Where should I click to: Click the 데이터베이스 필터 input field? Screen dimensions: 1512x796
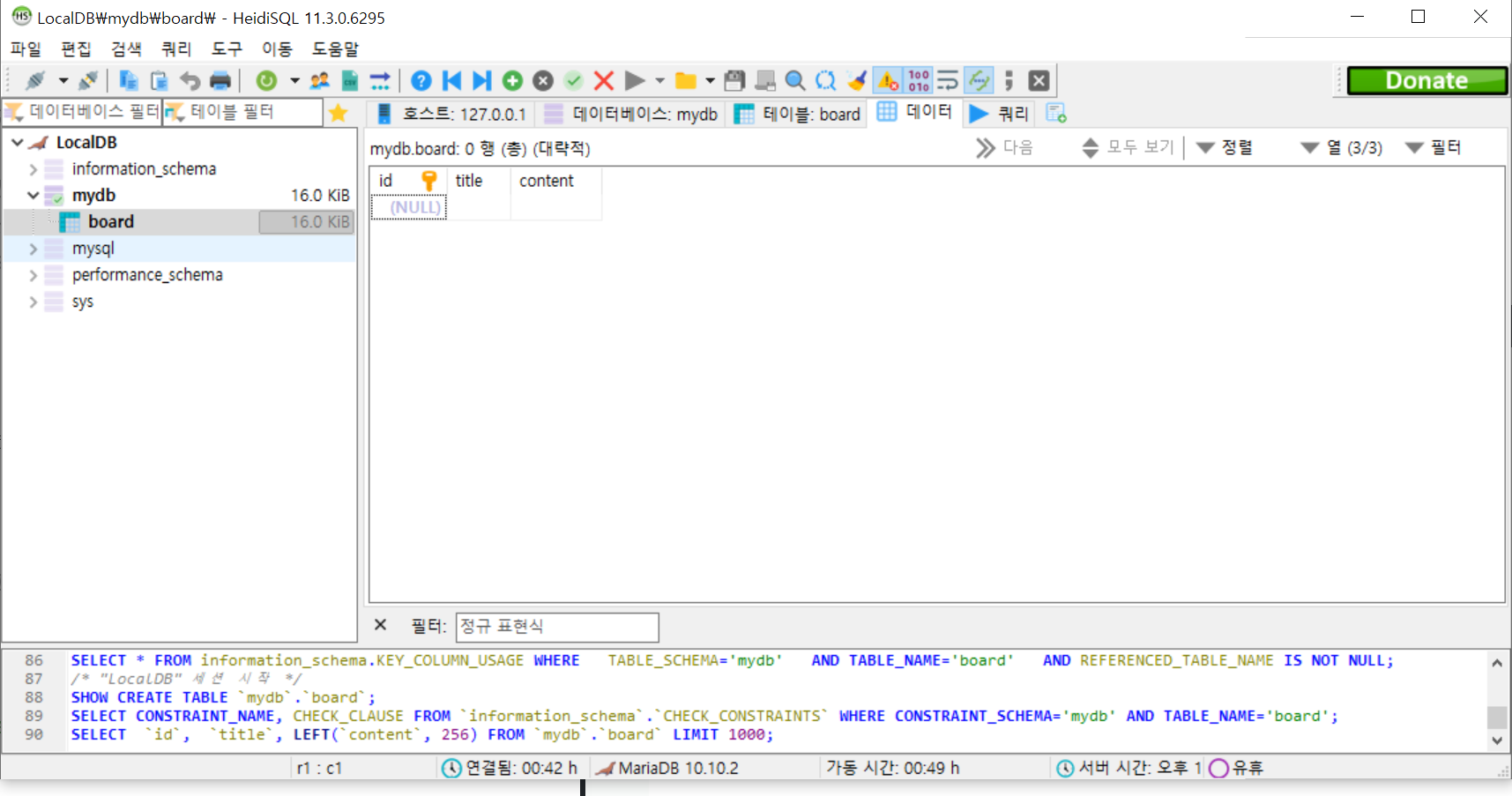click(82, 112)
